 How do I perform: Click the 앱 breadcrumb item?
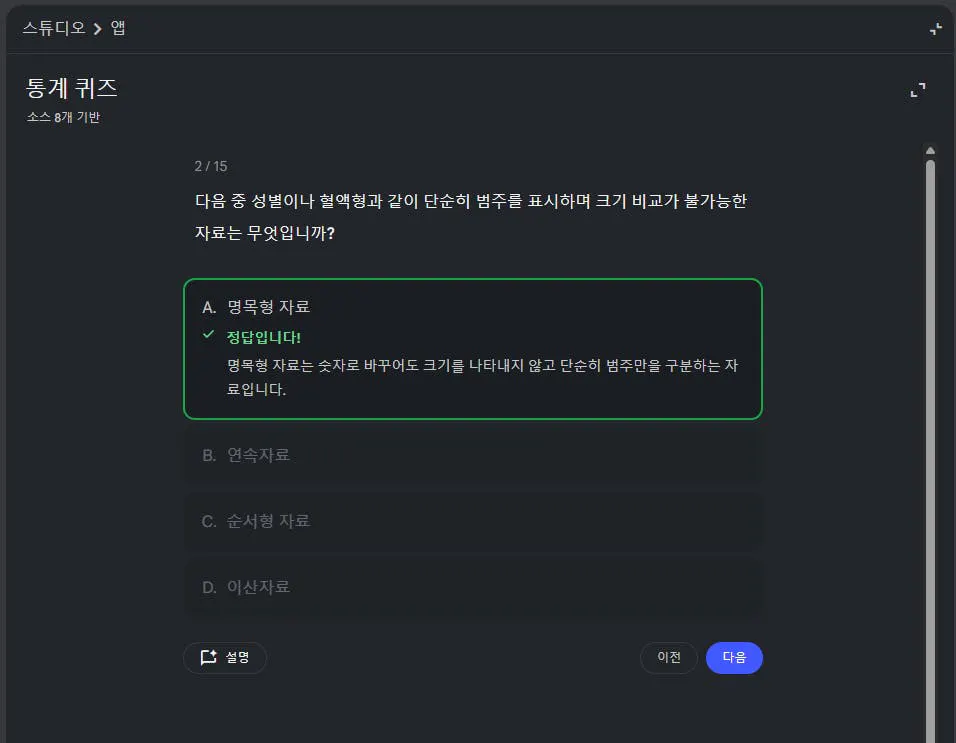coord(118,28)
